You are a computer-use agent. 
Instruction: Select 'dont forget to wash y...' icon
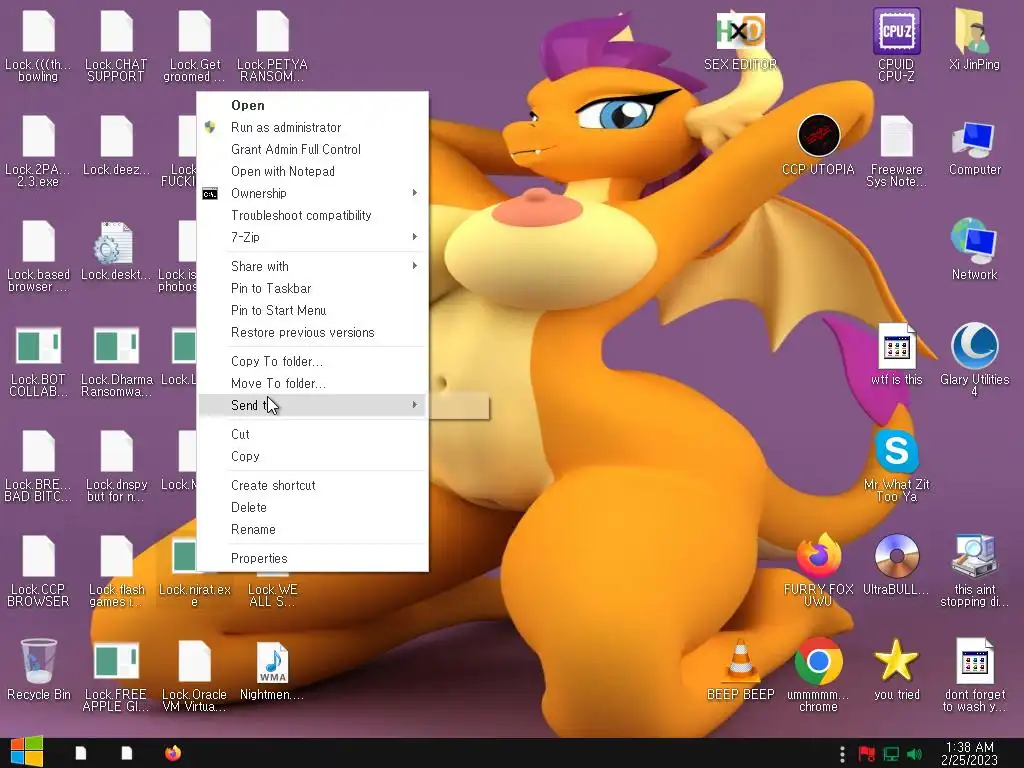coord(974,661)
